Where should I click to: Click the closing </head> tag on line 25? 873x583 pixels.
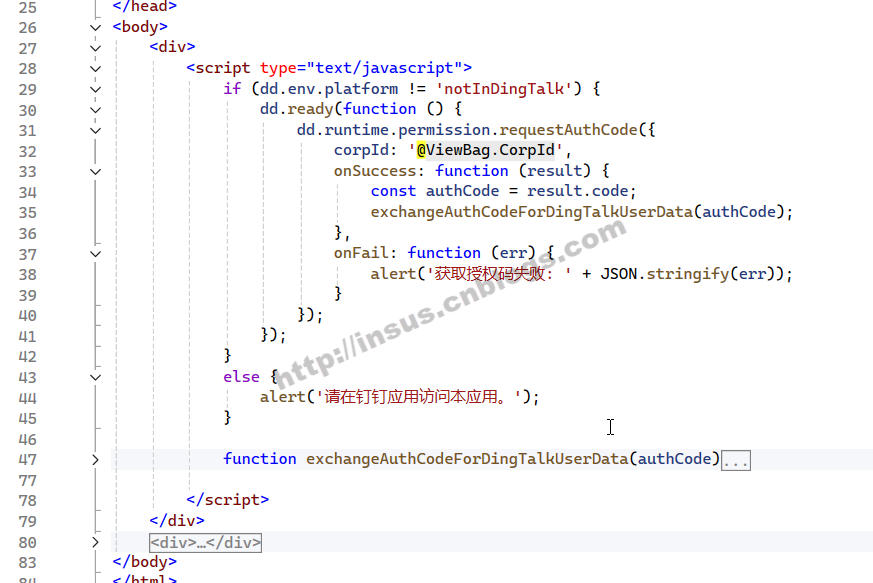(x=145, y=6)
